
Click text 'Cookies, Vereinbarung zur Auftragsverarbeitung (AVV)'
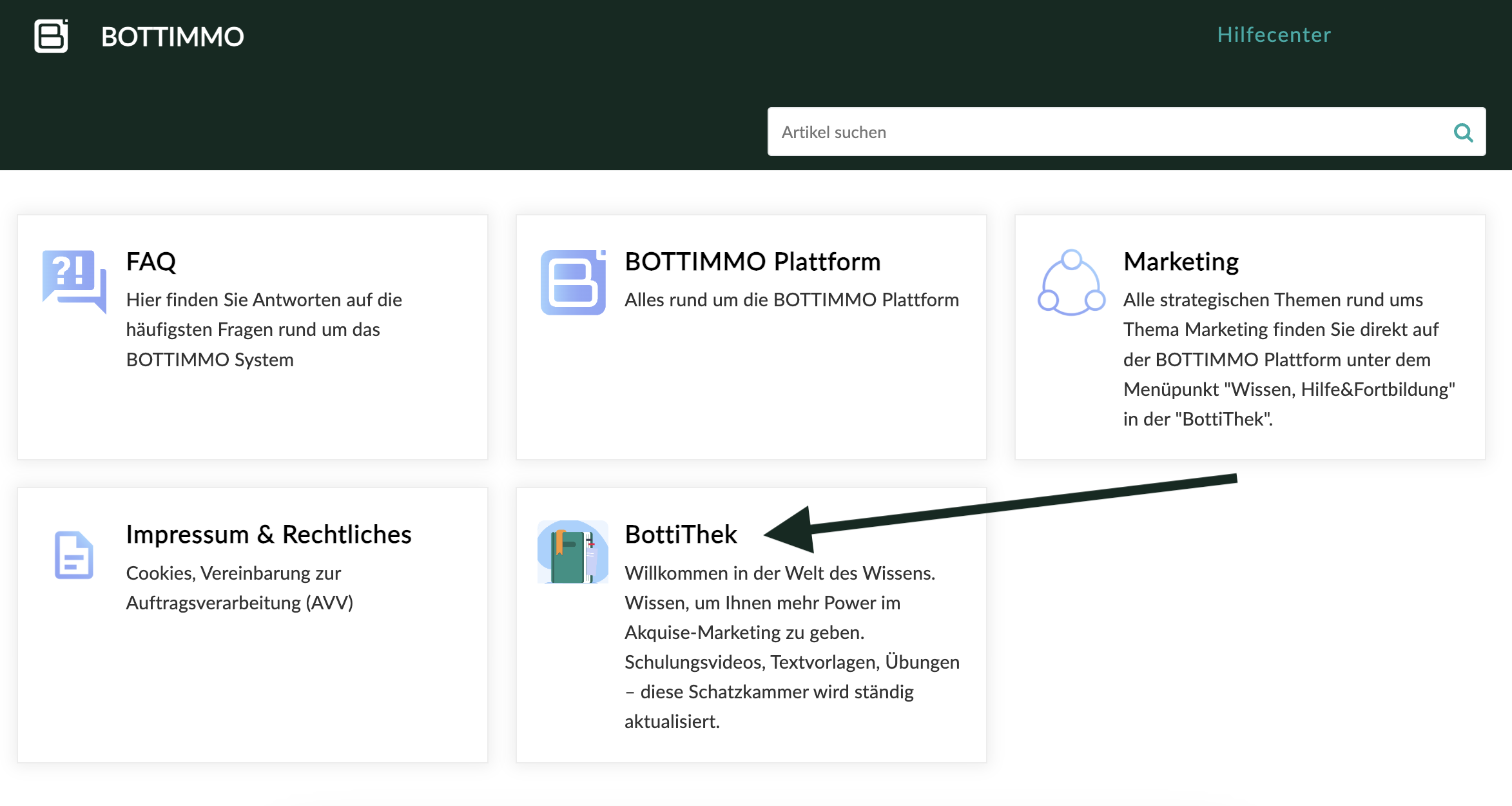[240, 587]
